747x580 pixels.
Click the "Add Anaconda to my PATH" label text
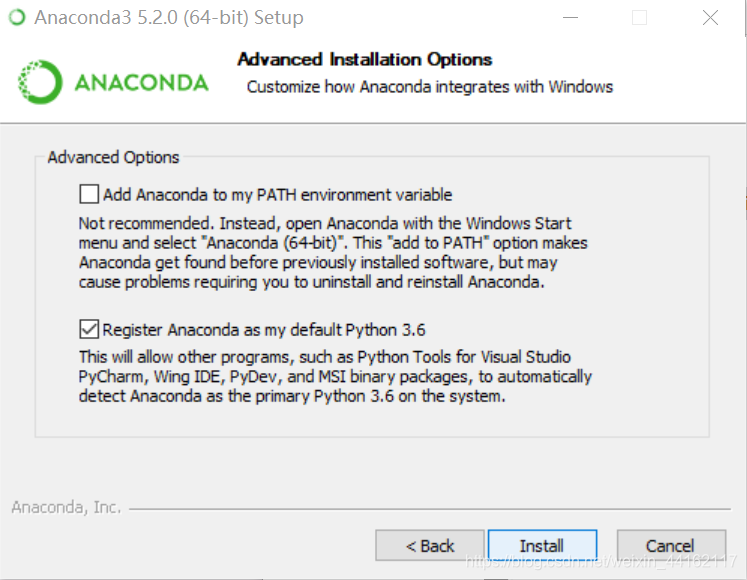point(278,195)
